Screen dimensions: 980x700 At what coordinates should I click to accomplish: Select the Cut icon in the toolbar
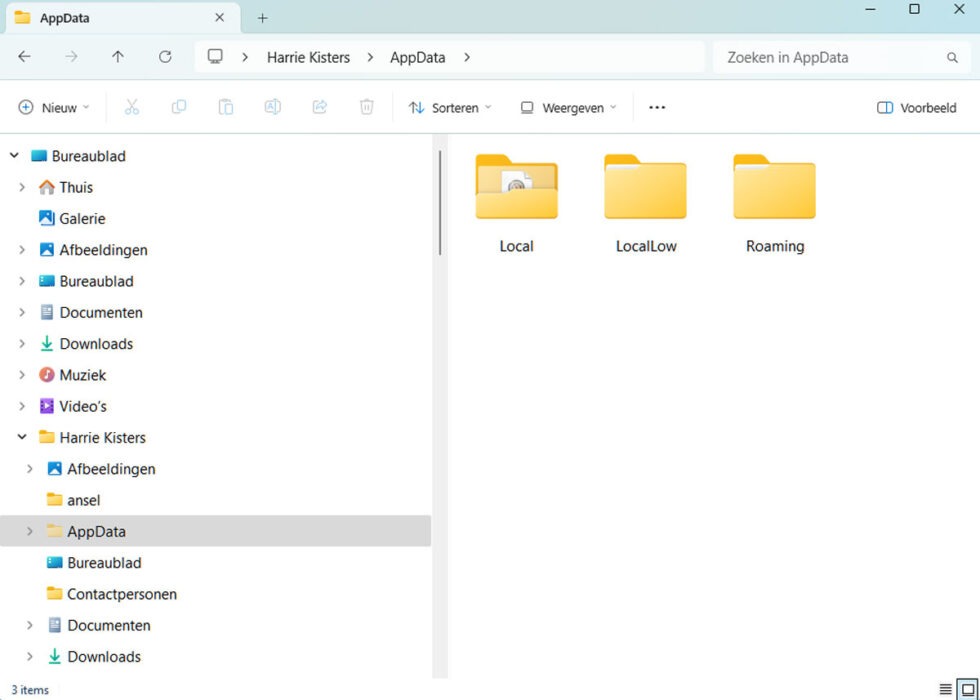pyautogui.click(x=131, y=107)
